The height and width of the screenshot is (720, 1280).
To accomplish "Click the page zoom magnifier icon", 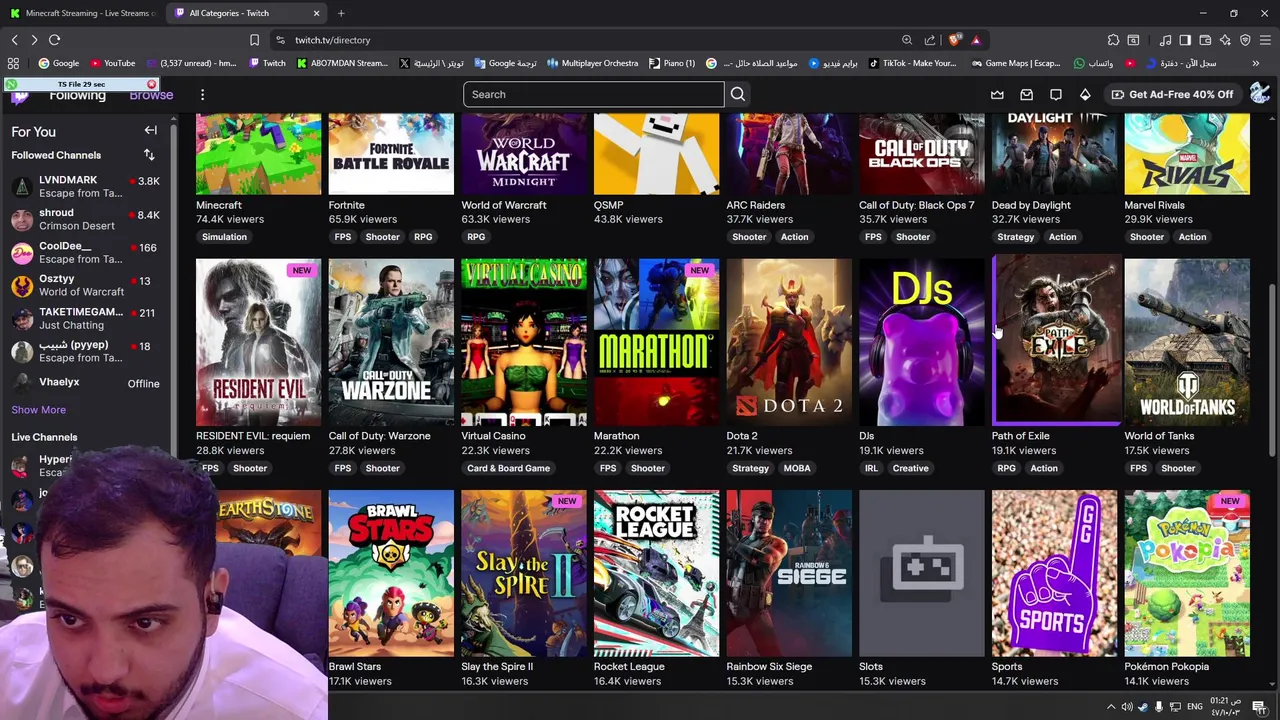I will (907, 40).
